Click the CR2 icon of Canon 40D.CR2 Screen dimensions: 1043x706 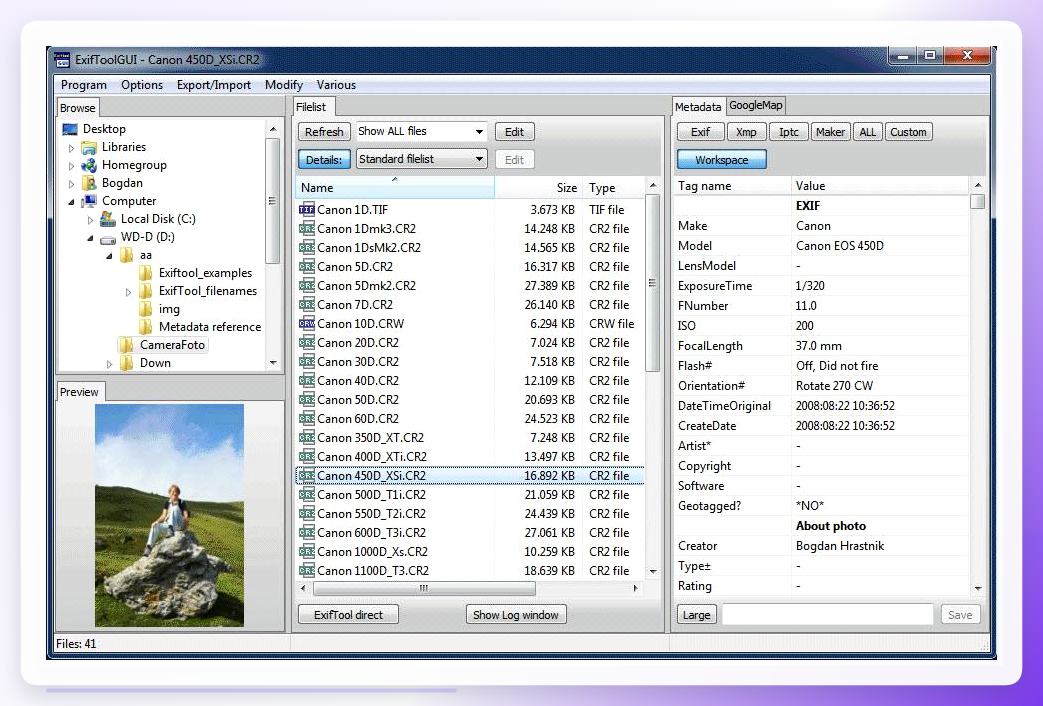click(307, 381)
